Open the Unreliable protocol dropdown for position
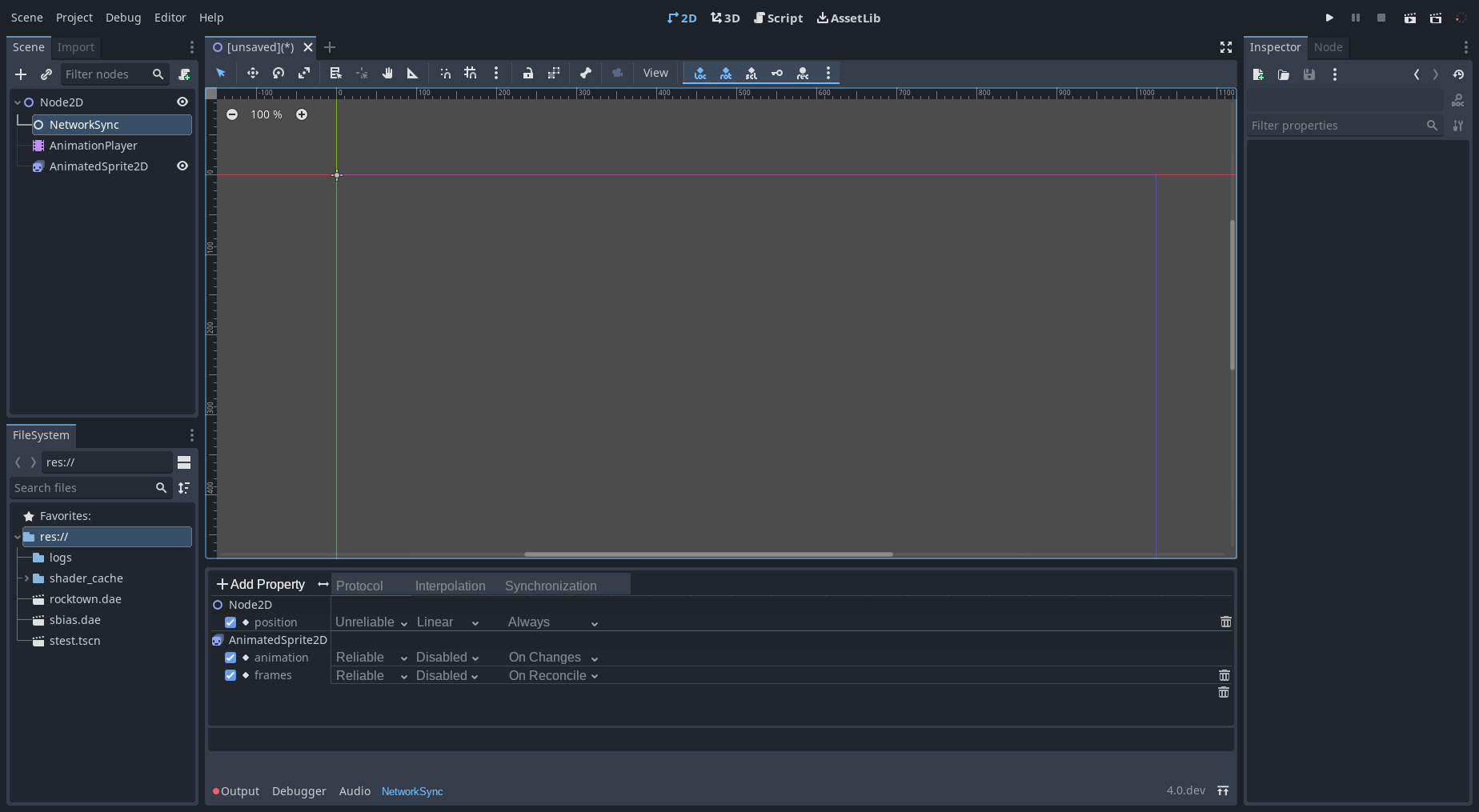The image size is (1479, 812). click(x=371, y=622)
